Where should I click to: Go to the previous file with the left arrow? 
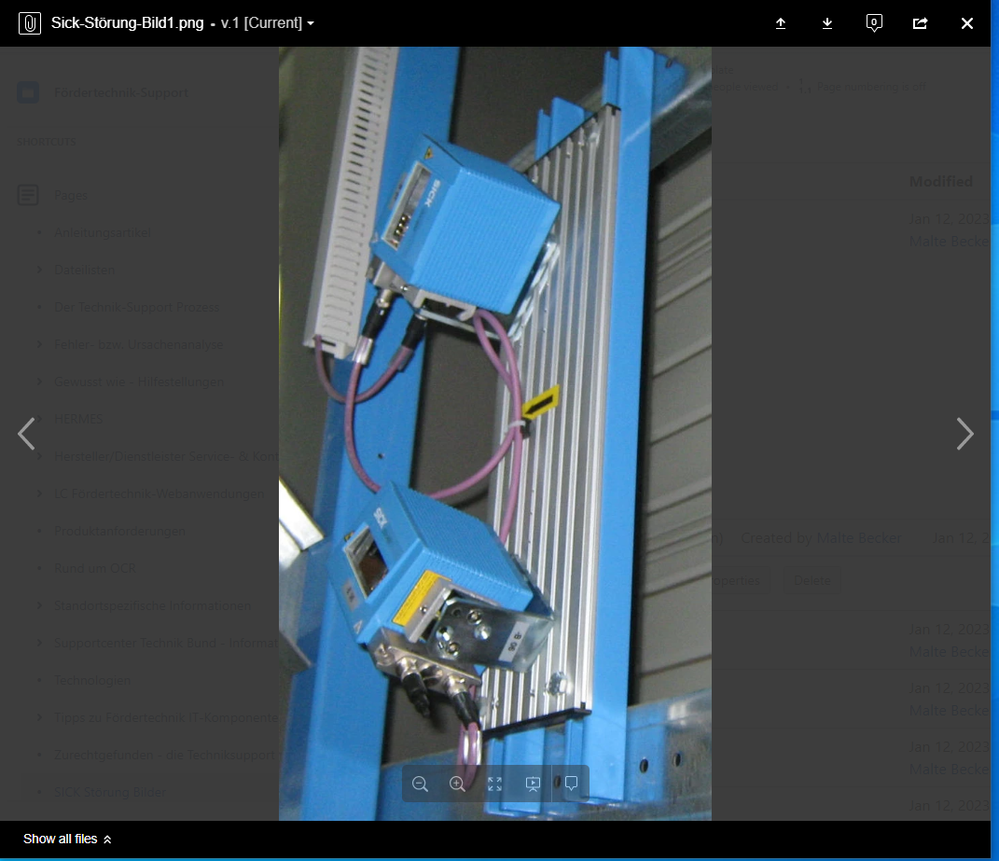(x=26, y=434)
